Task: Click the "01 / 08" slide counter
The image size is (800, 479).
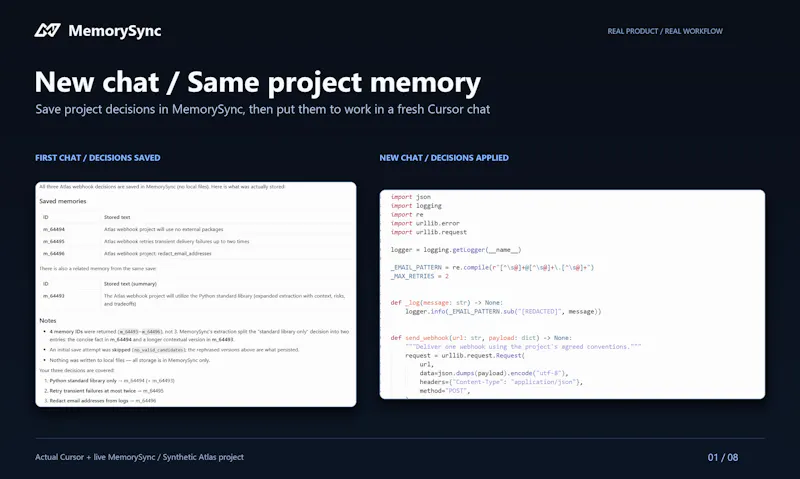Action: (x=722, y=458)
